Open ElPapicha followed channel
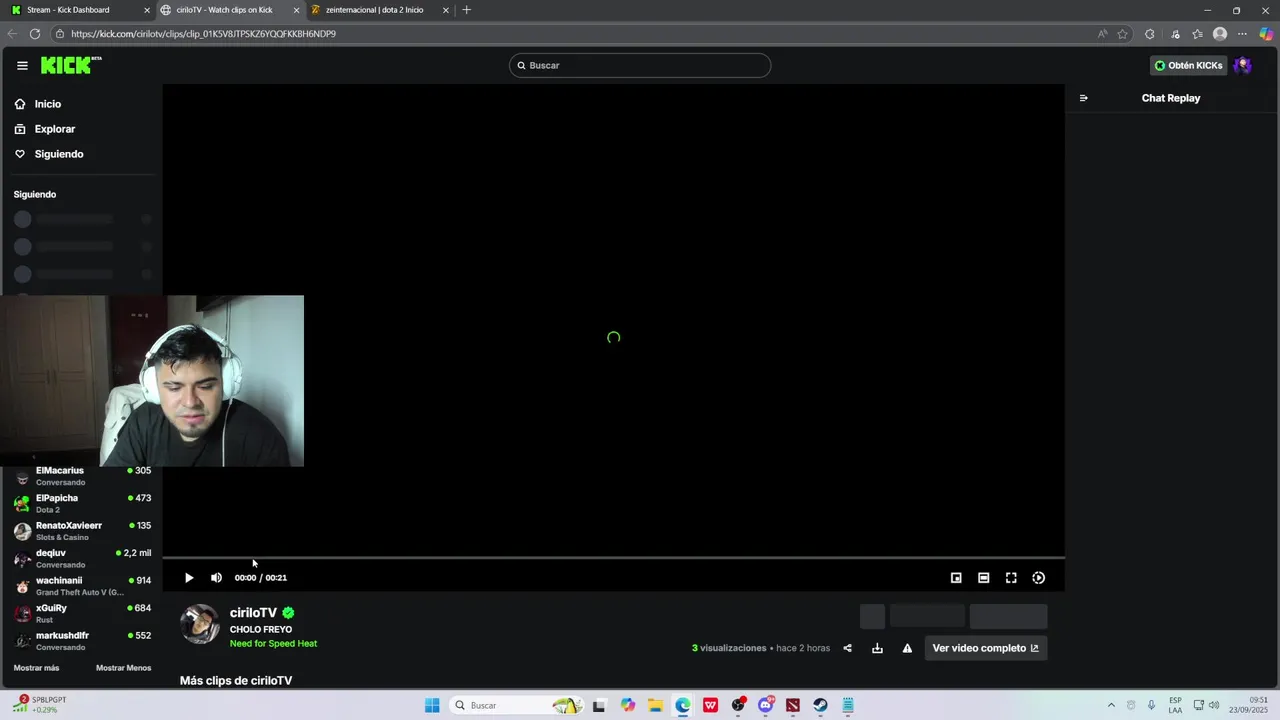1280x720 pixels. tap(82, 503)
